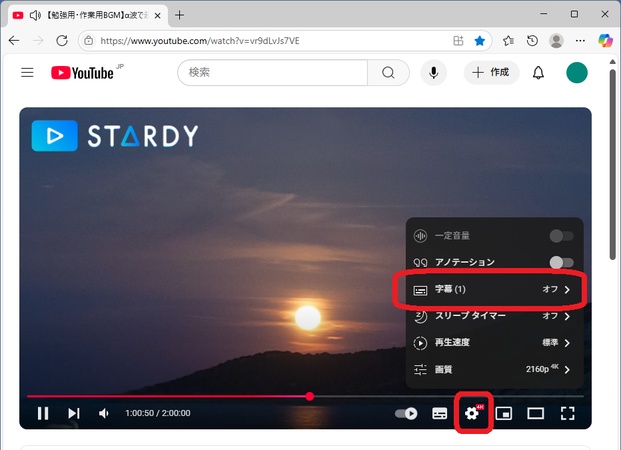Open the Copilot sidebar icon

click(605, 40)
